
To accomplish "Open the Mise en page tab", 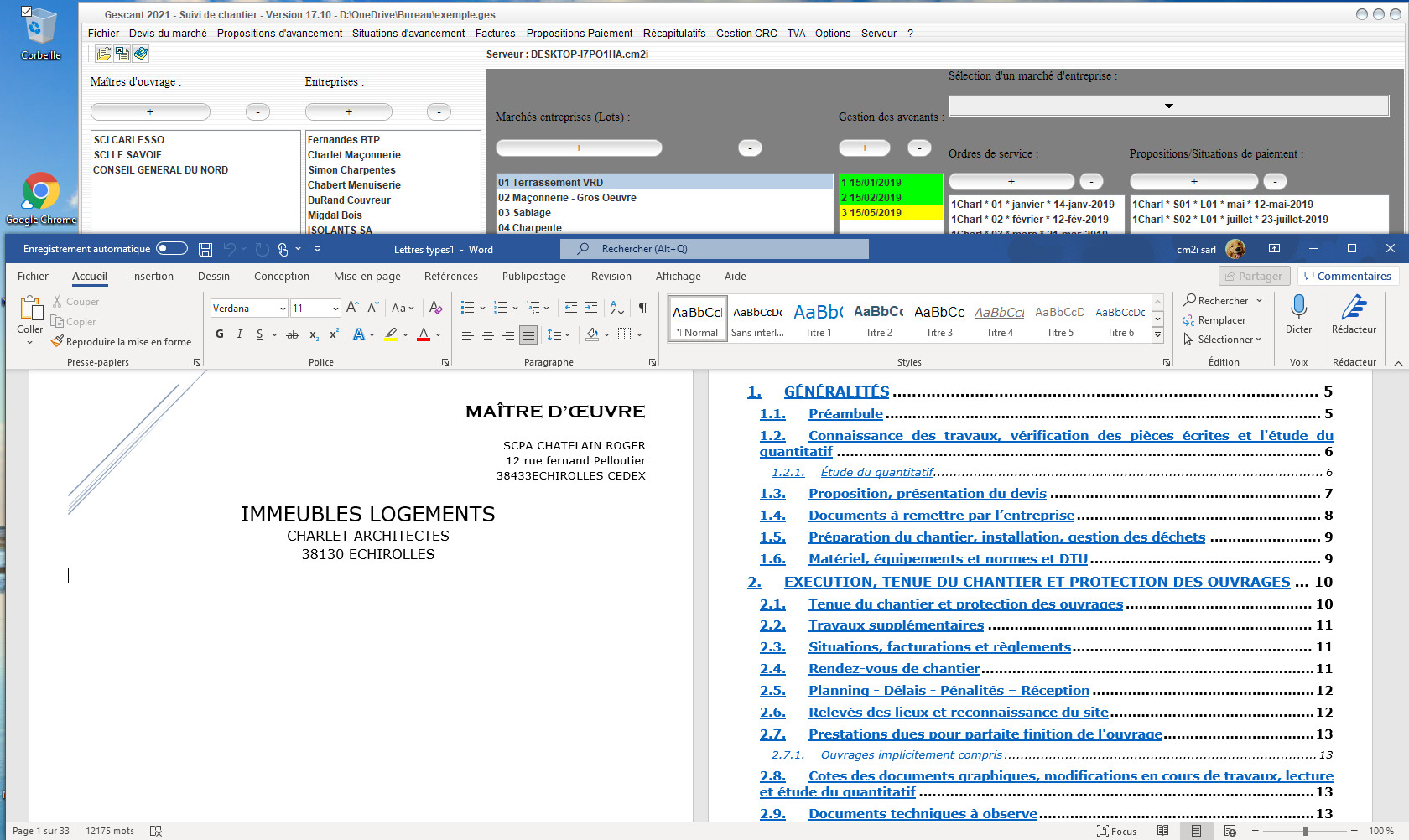I will (367, 277).
